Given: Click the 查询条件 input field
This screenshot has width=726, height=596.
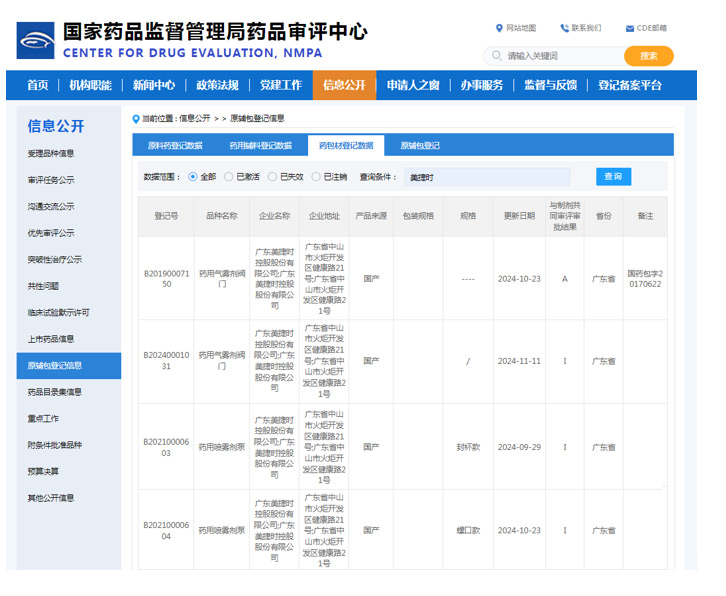Looking at the screenshot, I should [486, 177].
